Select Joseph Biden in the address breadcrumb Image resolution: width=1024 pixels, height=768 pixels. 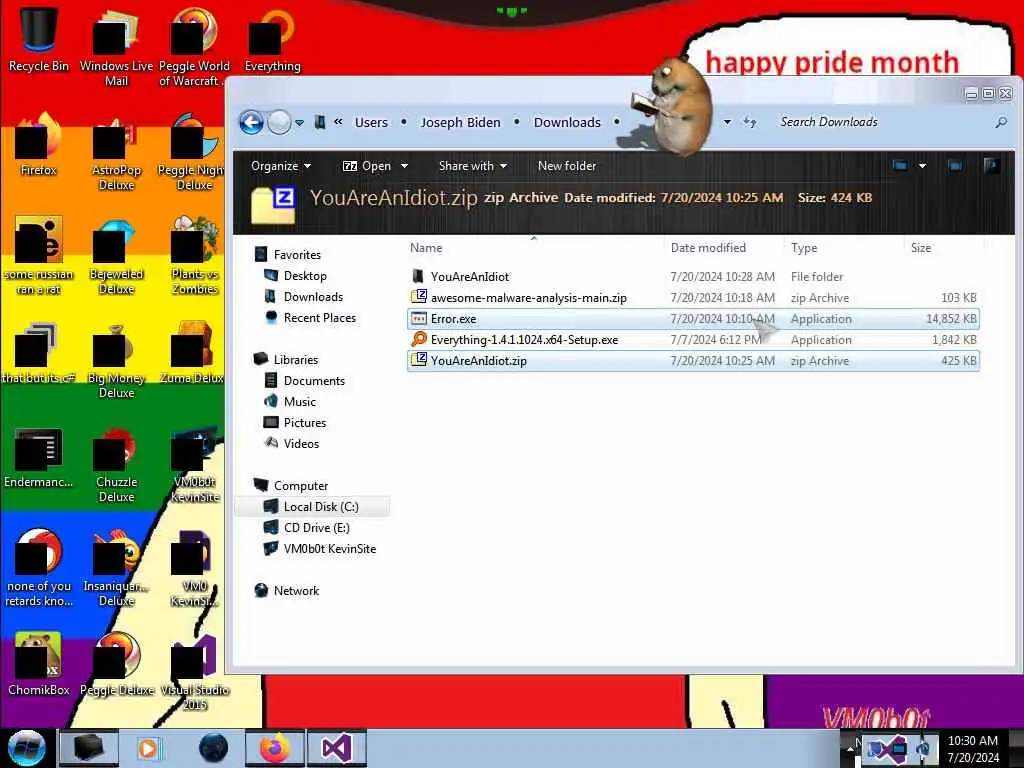click(x=460, y=122)
